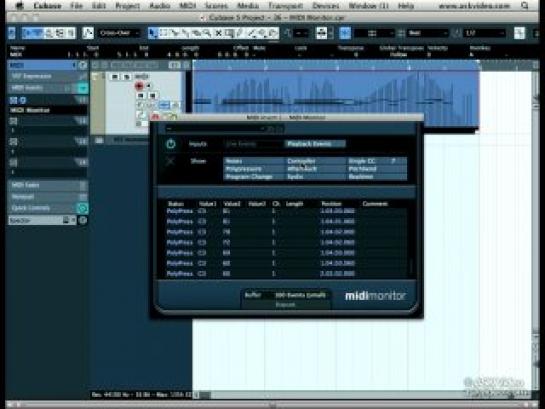Click the Playback Events input button

[316, 144]
